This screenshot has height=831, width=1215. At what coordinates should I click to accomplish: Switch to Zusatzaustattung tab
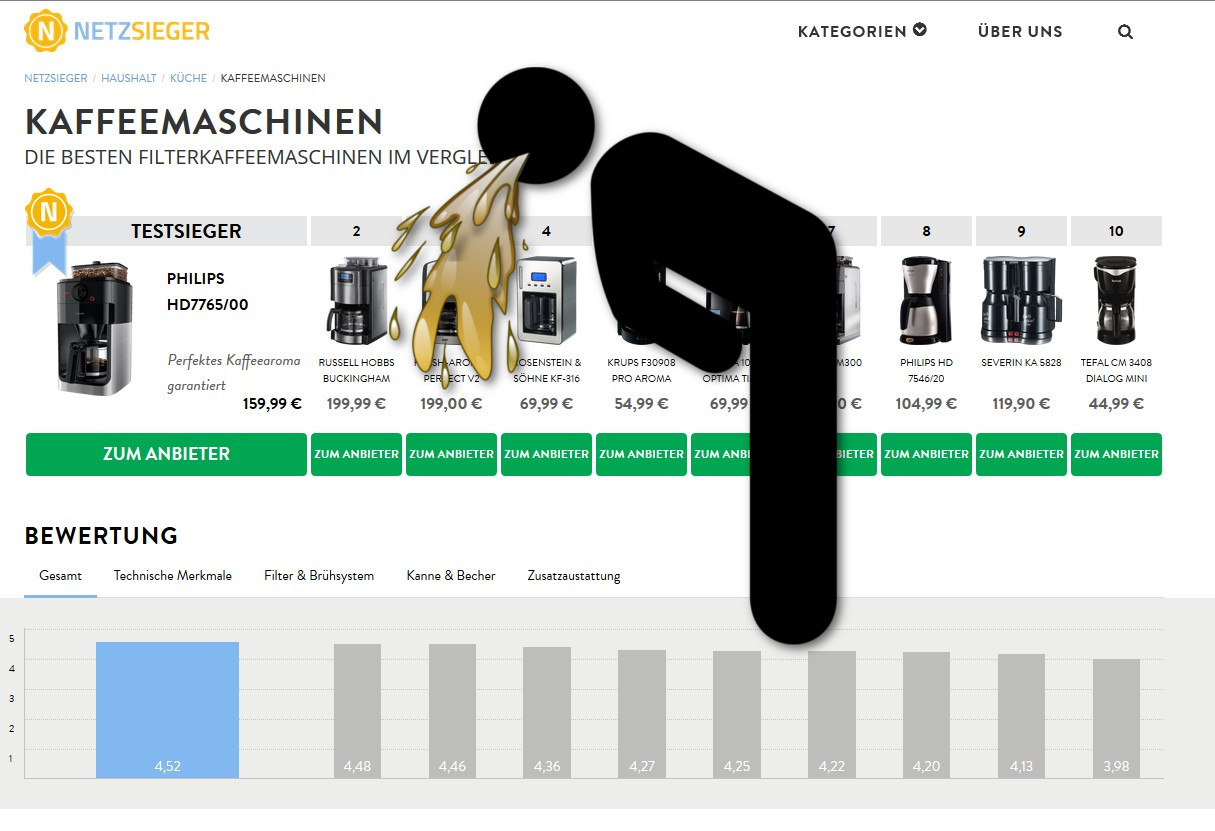[x=574, y=576]
